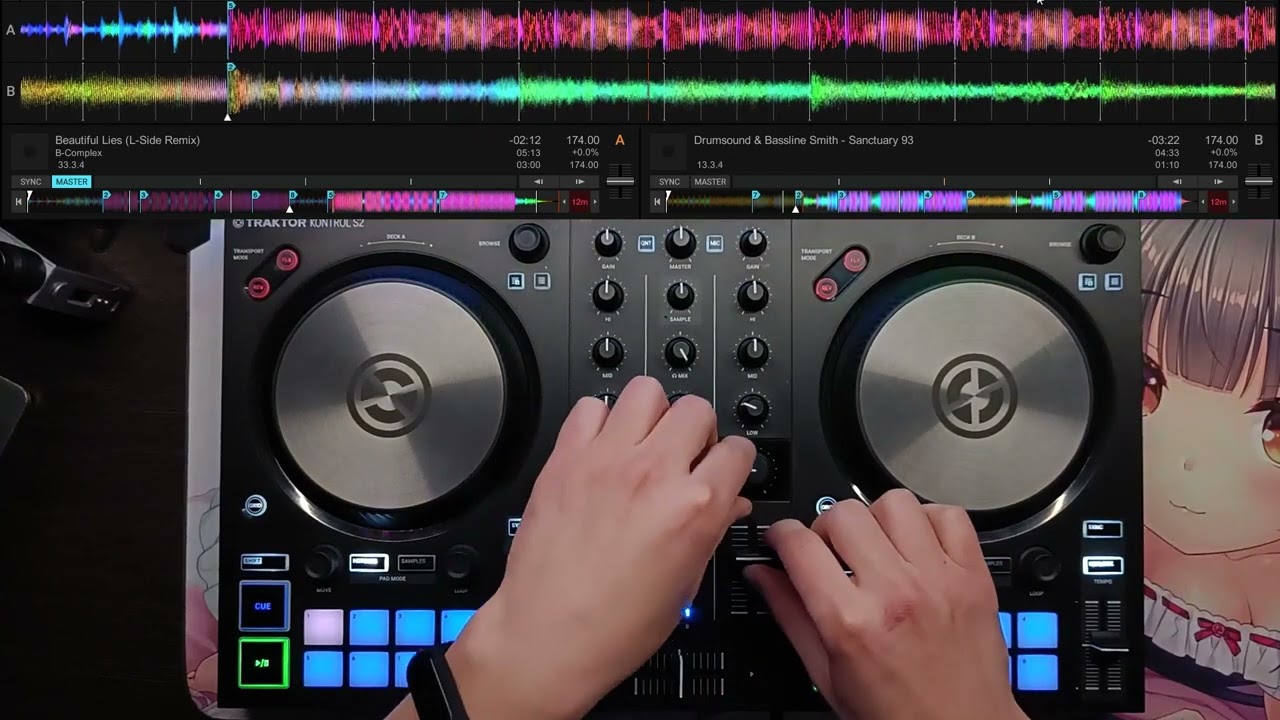This screenshot has height=720, width=1280.
Task: Click beat position 13.3.4 on Deck B
Action: point(710,165)
